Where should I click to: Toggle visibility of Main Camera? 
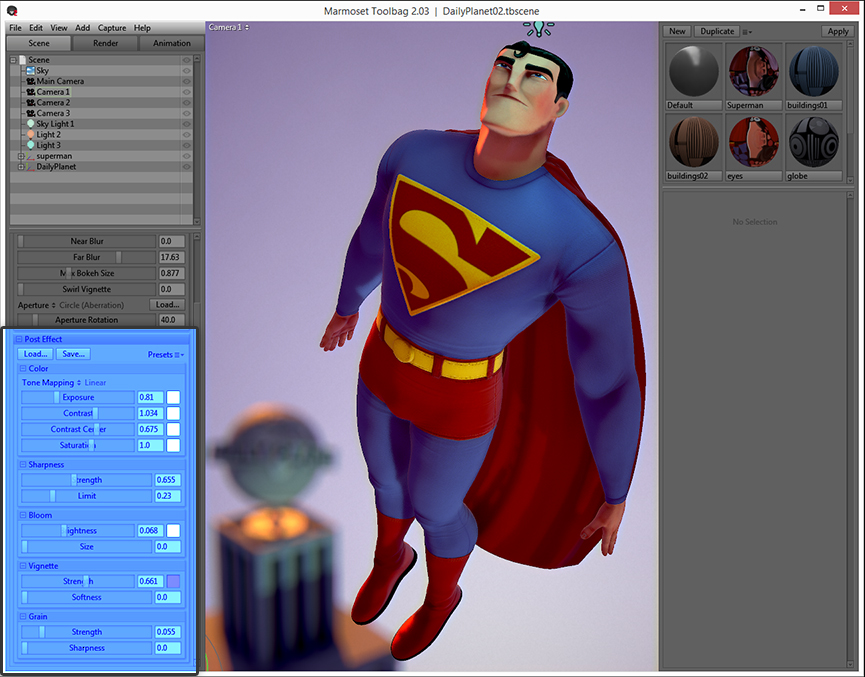[x=186, y=81]
